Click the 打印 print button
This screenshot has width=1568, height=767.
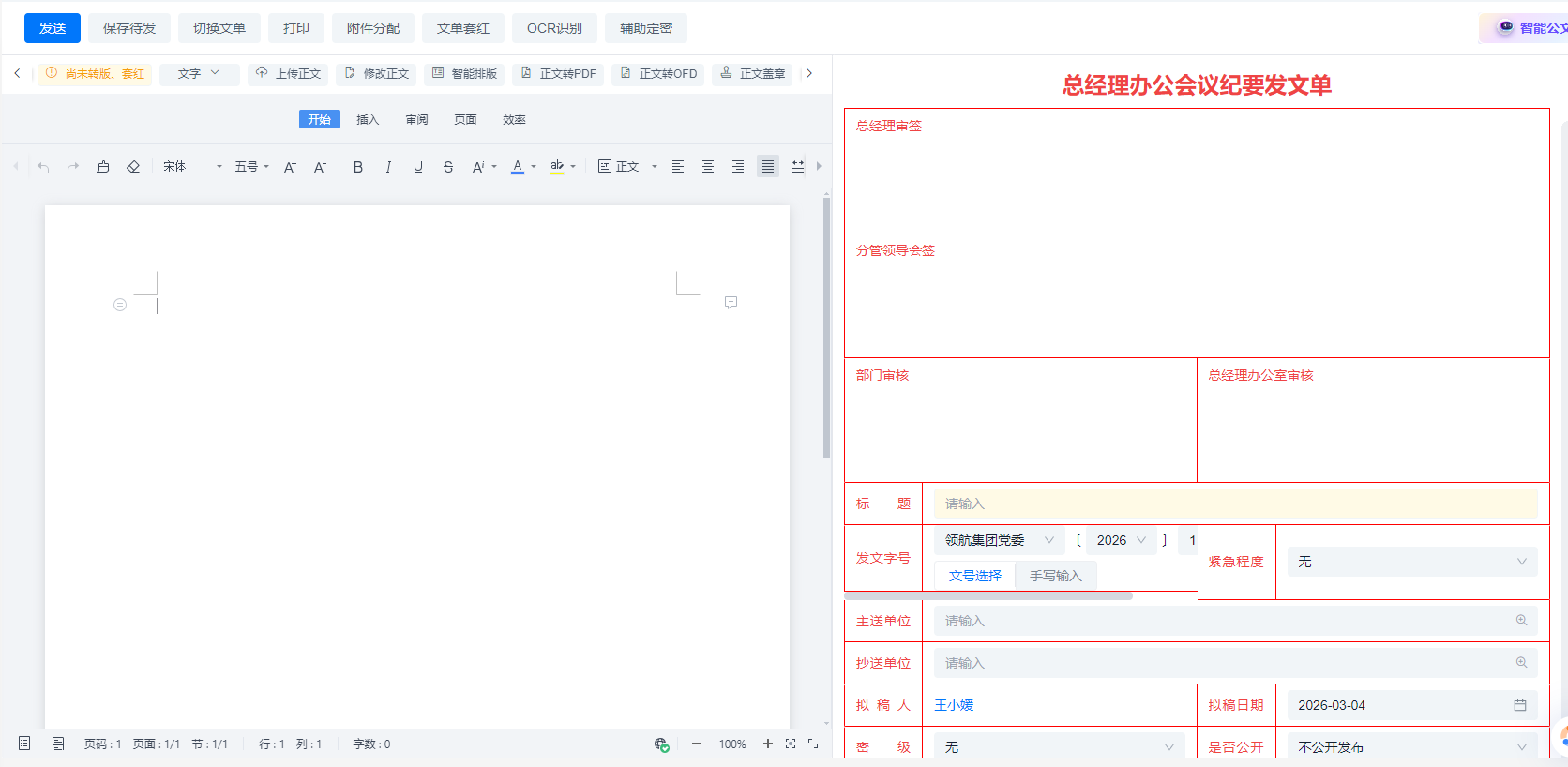[296, 28]
